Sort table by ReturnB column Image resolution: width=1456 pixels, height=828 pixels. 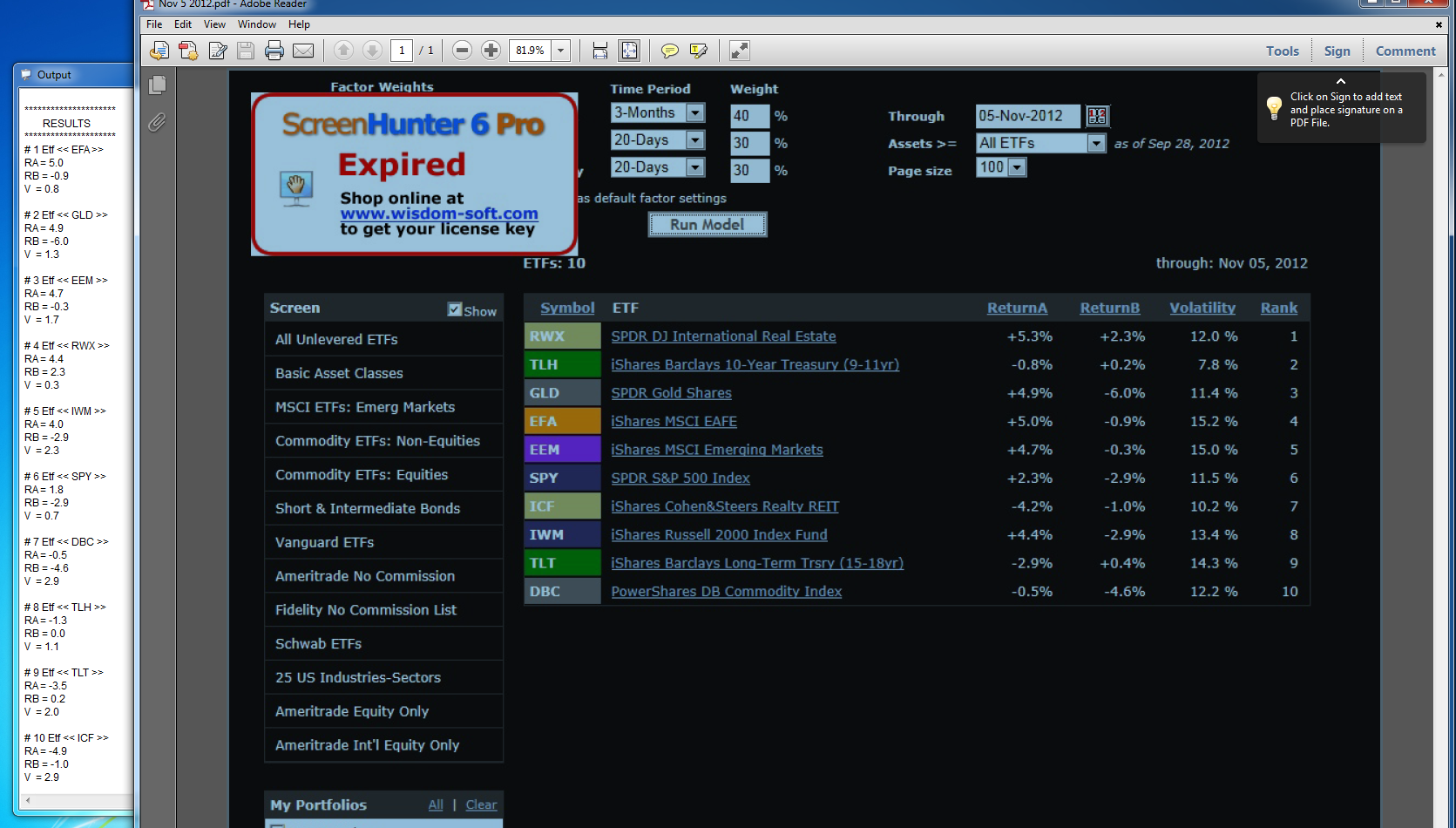click(x=1109, y=308)
